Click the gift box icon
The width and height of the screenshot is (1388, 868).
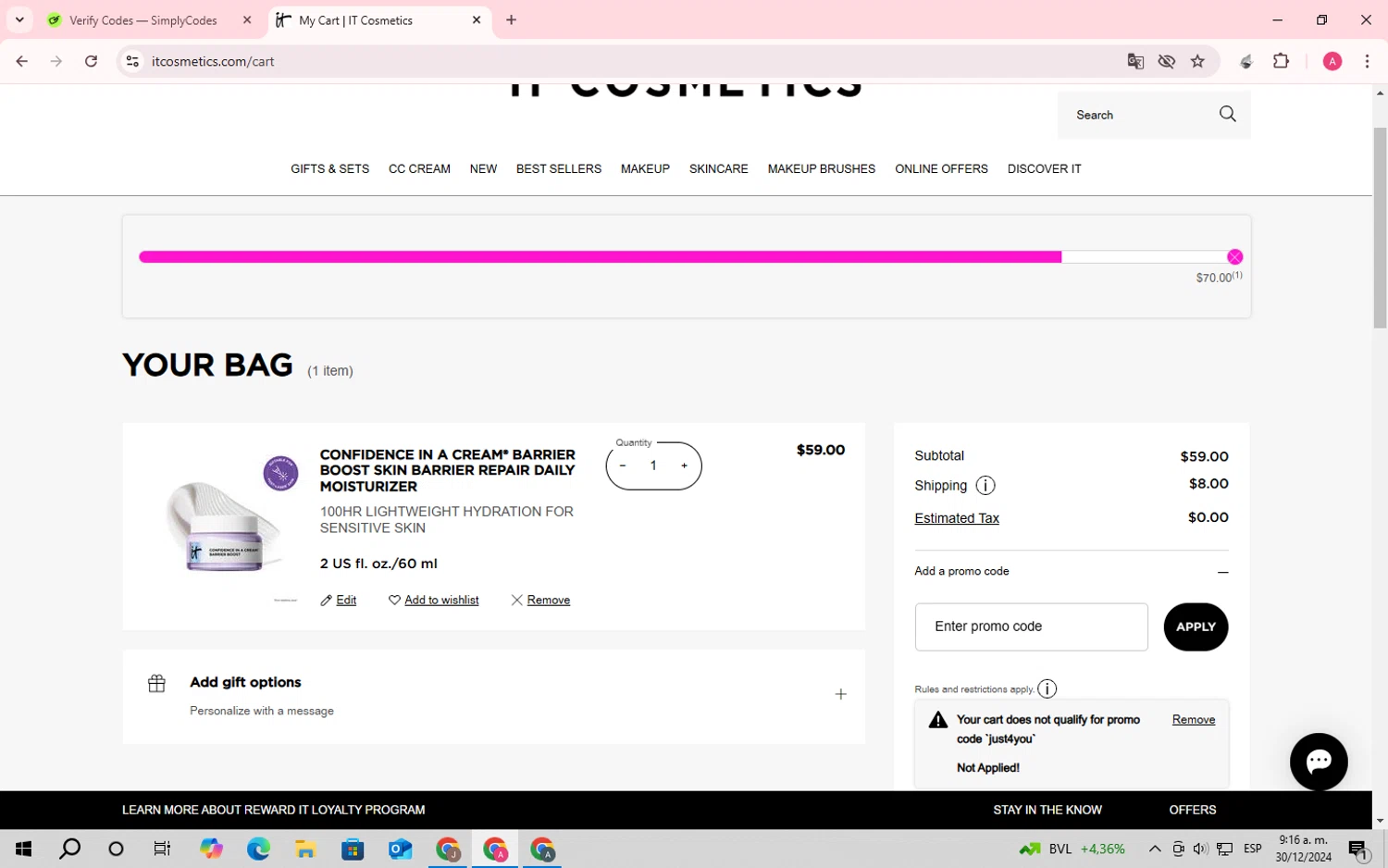pyautogui.click(x=156, y=683)
